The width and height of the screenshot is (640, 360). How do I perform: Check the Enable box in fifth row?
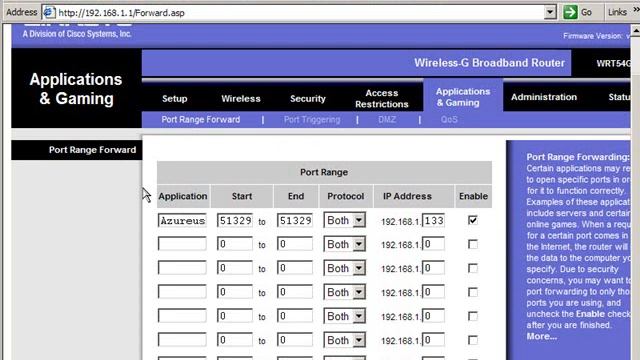pos(473,316)
